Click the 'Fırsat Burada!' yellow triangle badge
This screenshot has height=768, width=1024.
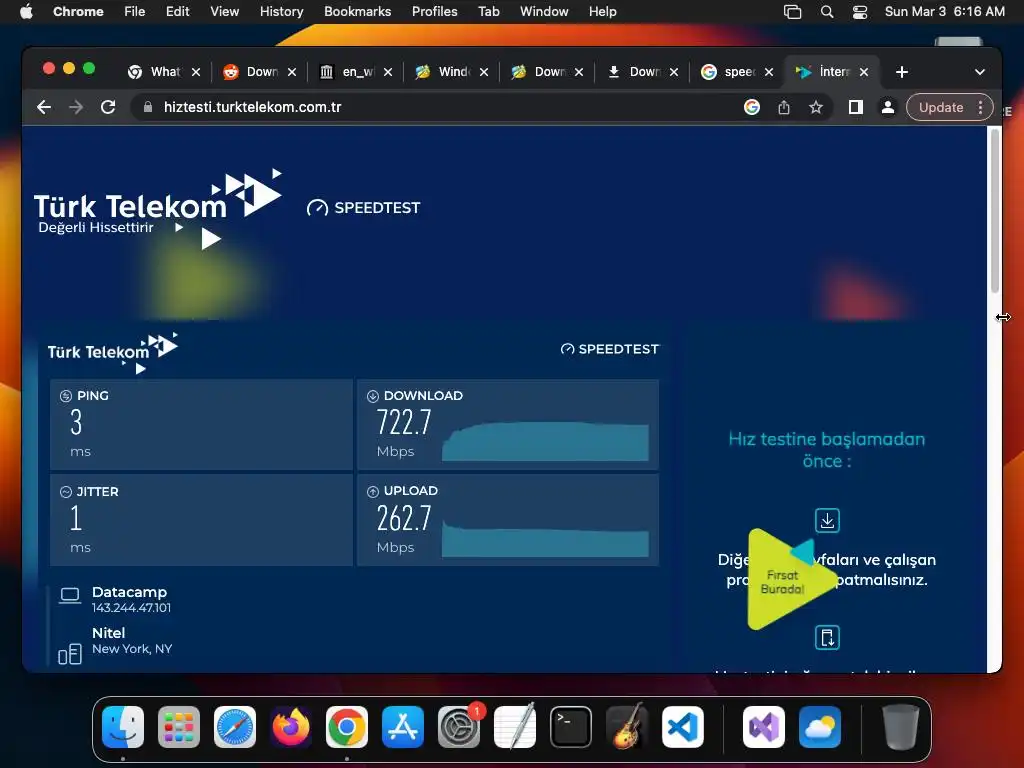pos(790,580)
